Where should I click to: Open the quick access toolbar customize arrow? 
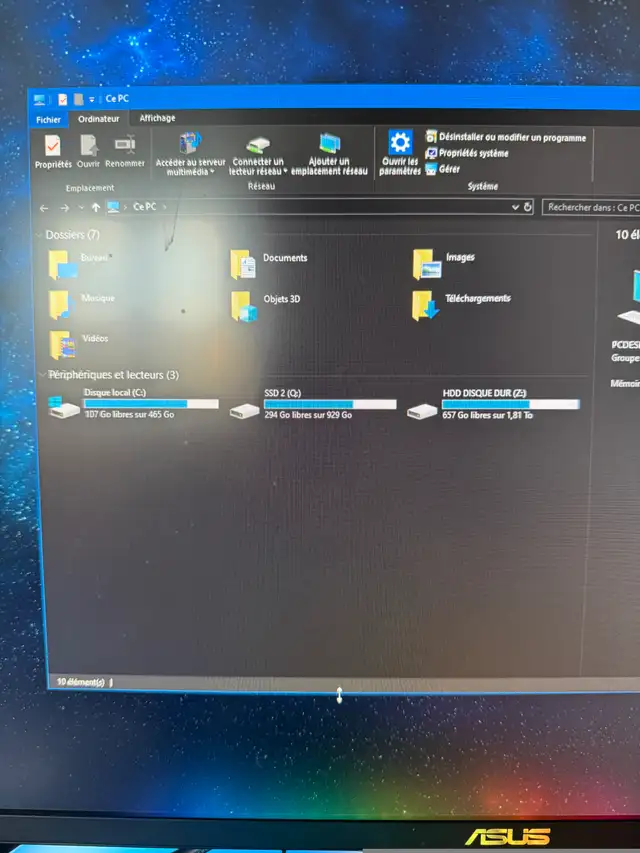pyautogui.click(x=92, y=100)
